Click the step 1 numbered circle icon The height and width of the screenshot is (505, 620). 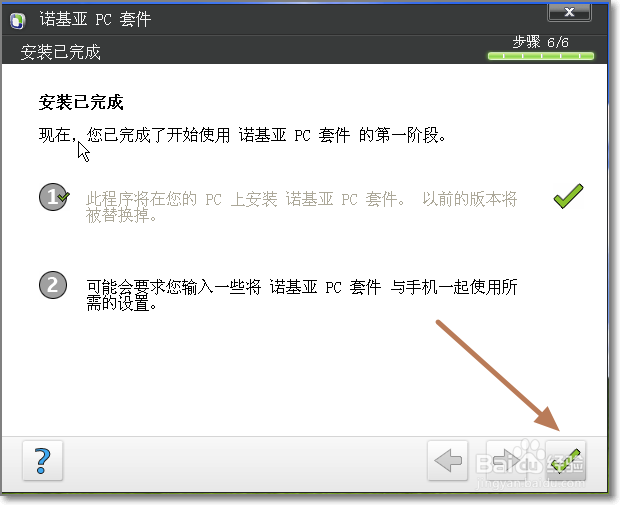[53, 197]
